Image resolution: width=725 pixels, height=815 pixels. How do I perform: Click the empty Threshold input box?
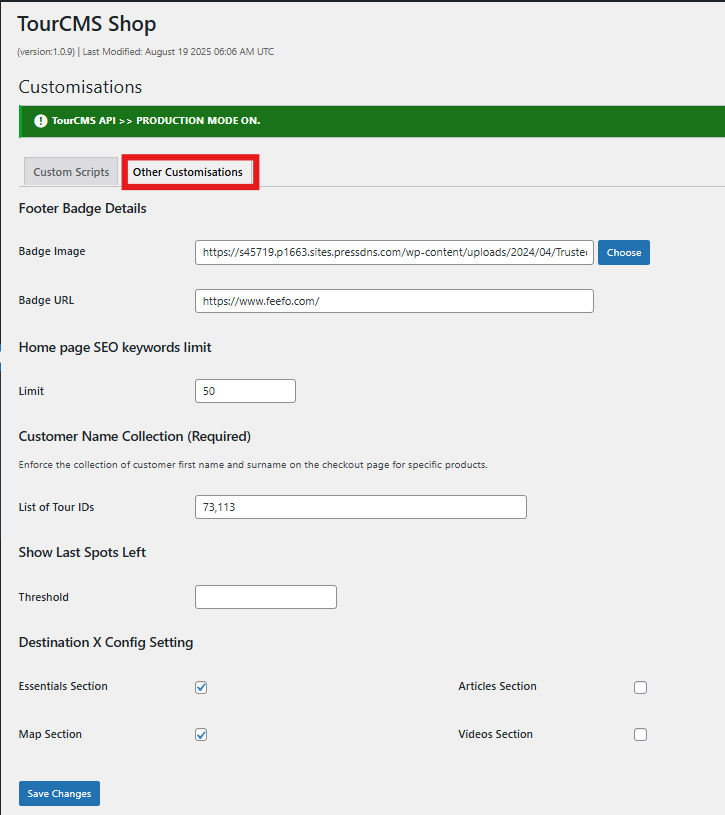265,597
